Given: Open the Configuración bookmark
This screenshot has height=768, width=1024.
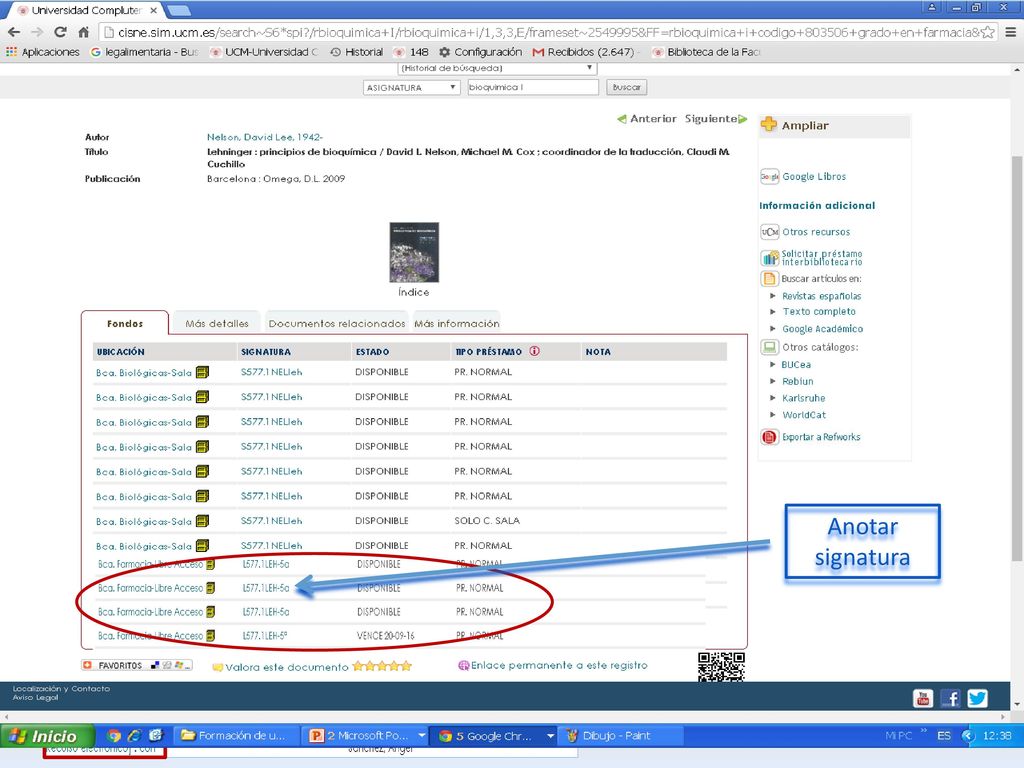Looking at the screenshot, I should pos(481,52).
